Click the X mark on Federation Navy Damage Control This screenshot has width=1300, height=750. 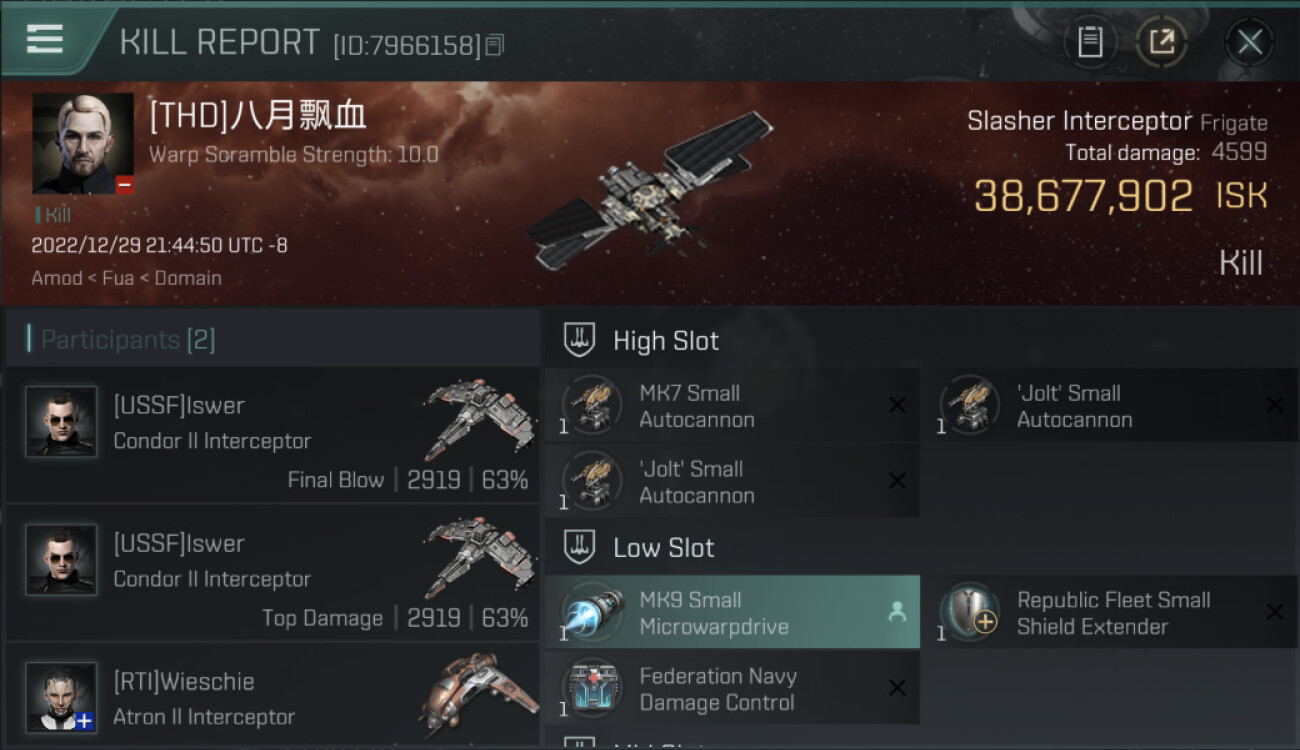tap(897, 688)
